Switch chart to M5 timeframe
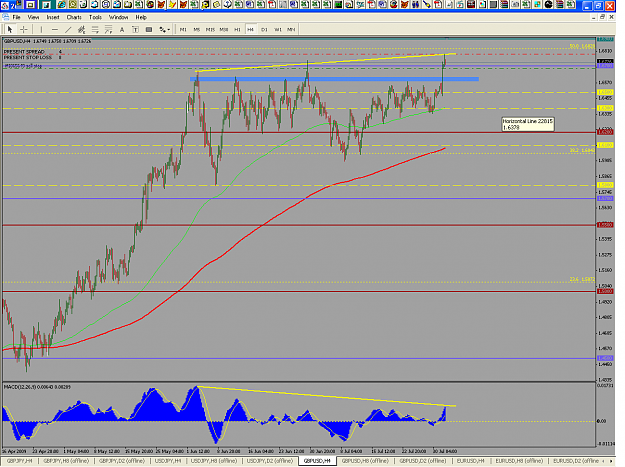625x467 pixels. point(197,29)
